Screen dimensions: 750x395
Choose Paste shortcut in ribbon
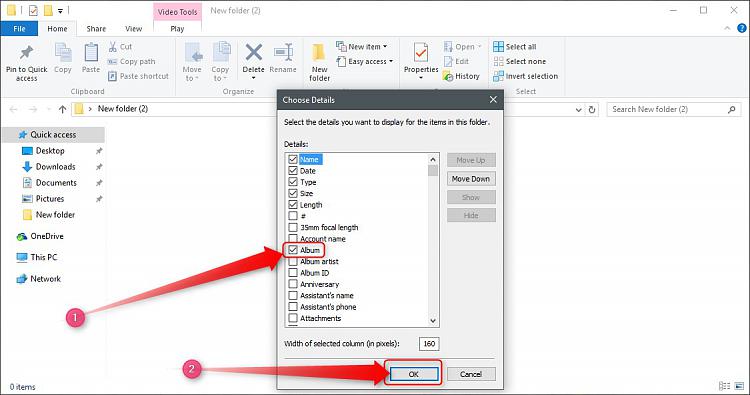[x=138, y=76]
